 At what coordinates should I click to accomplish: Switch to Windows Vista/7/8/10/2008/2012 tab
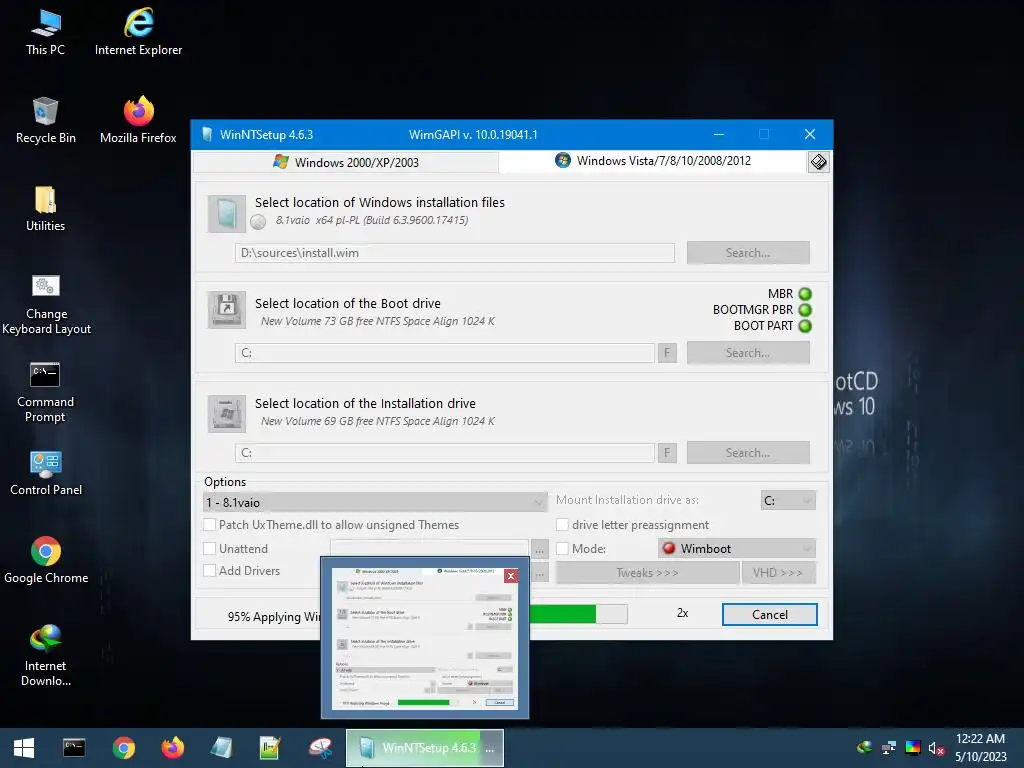pos(653,161)
